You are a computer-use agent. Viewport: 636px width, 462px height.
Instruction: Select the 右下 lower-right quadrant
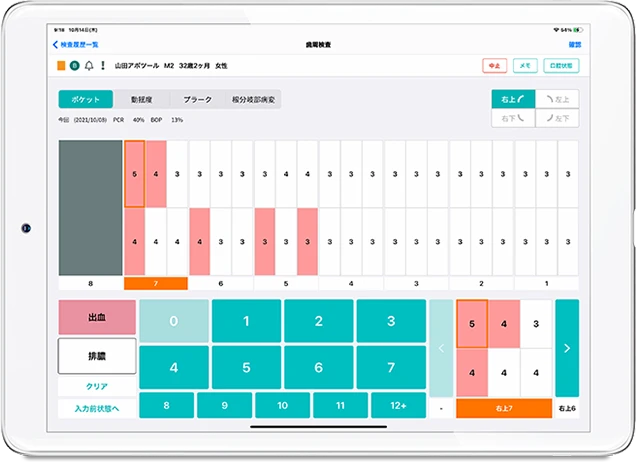[x=511, y=119]
